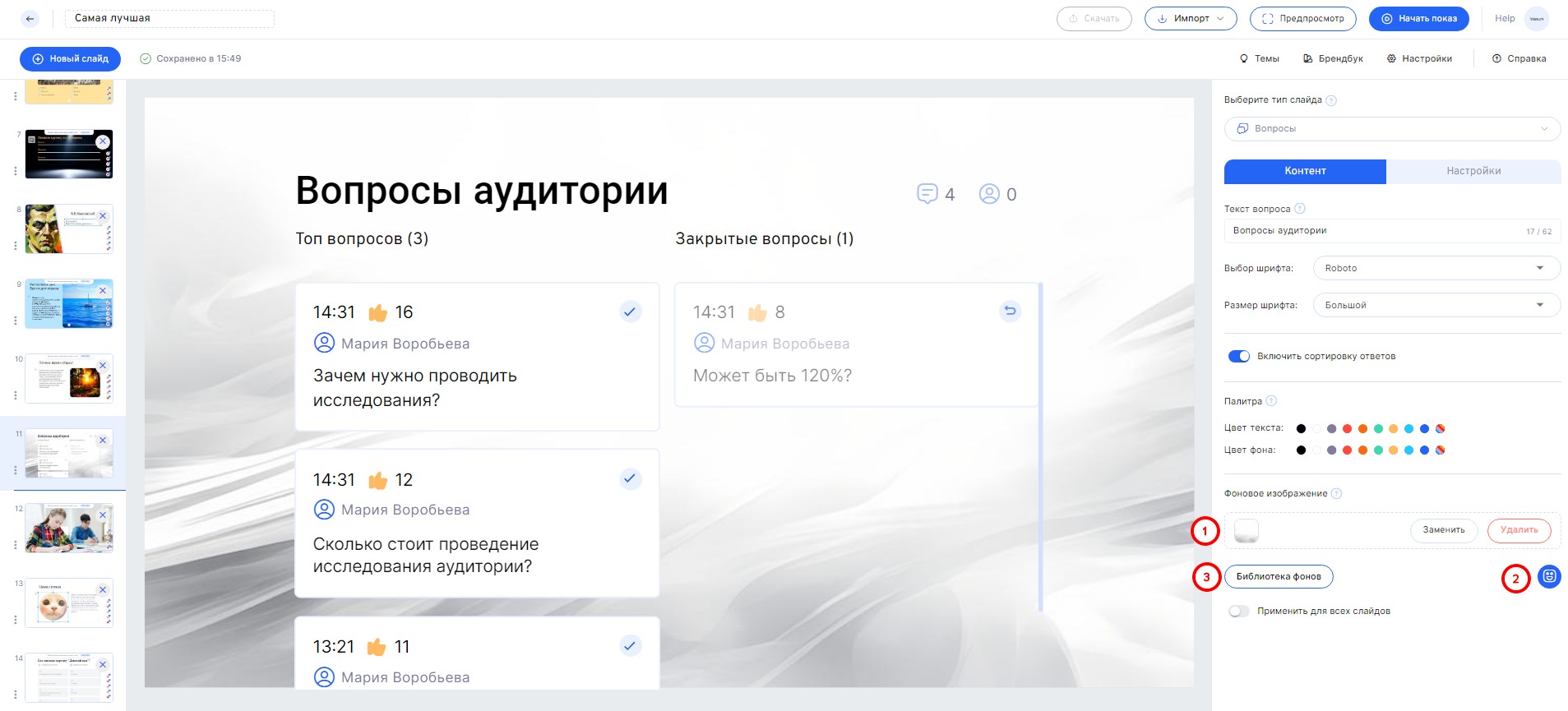Switch to the Настройки tab in the right panel
The image size is (1568, 711).
click(x=1473, y=171)
